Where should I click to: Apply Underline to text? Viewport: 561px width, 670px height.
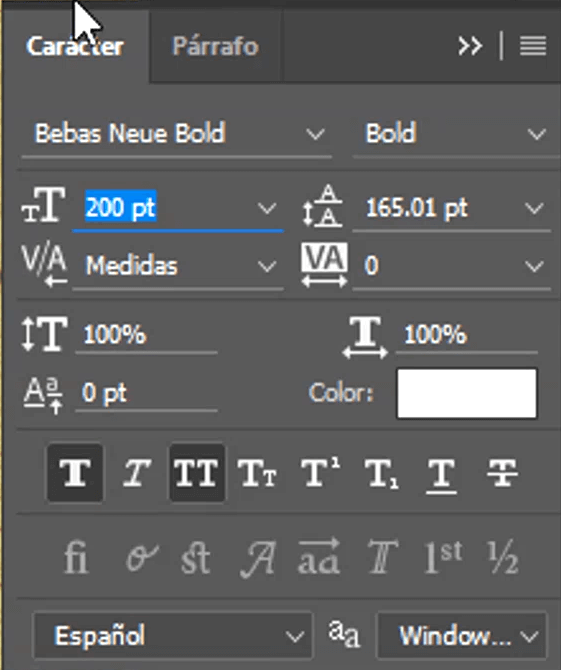click(x=441, y=474)
